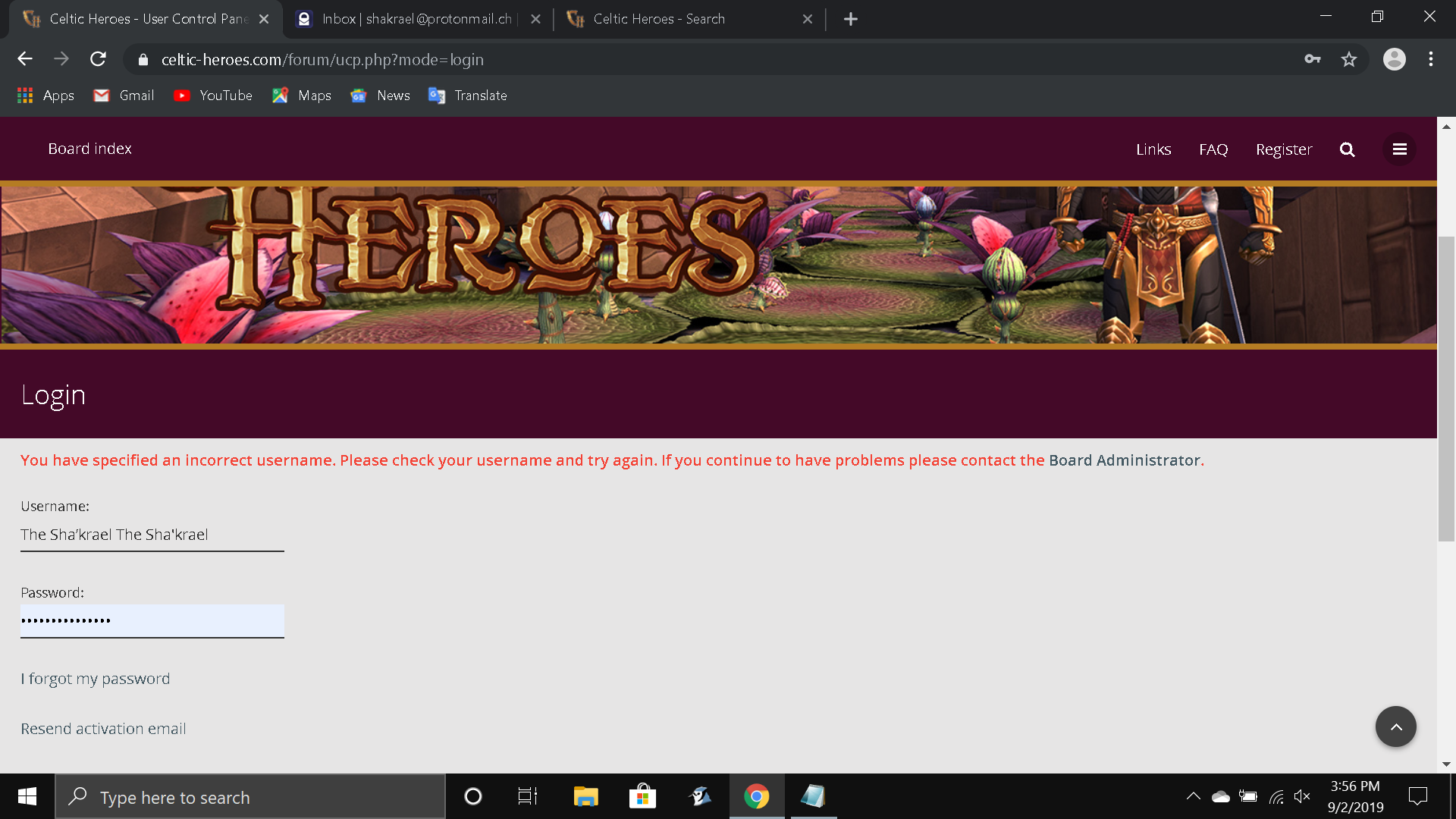The height and width of the screenshot is (819, 1456).
Task: Click the Cortana circle icon on taskbar
Action: pyautogui.click(x=472, y=796)
